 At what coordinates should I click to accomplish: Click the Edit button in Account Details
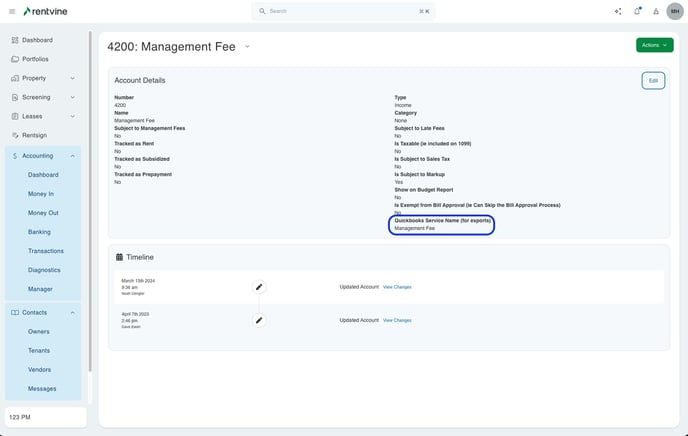pyautogui.click(x=653, y=80)
